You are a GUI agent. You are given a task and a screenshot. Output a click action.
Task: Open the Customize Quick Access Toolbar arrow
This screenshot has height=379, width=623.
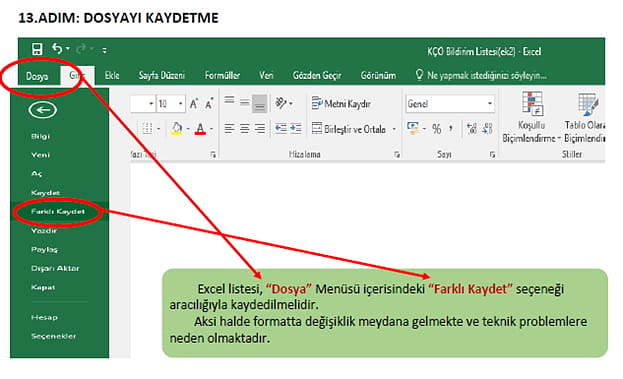coord(104,50)
